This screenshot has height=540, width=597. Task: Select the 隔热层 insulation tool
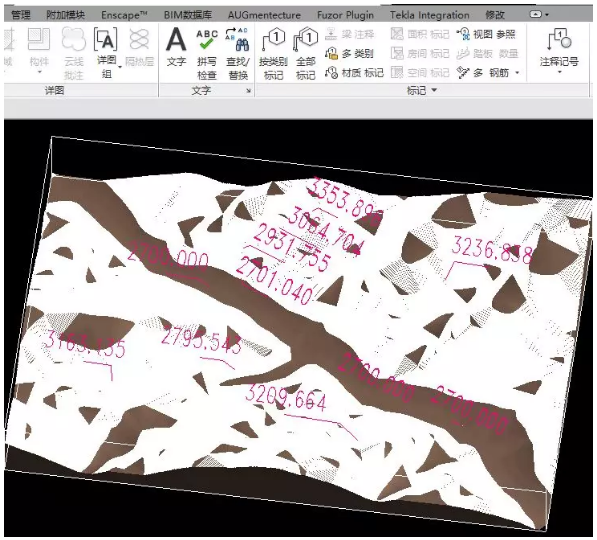(139, 48)
